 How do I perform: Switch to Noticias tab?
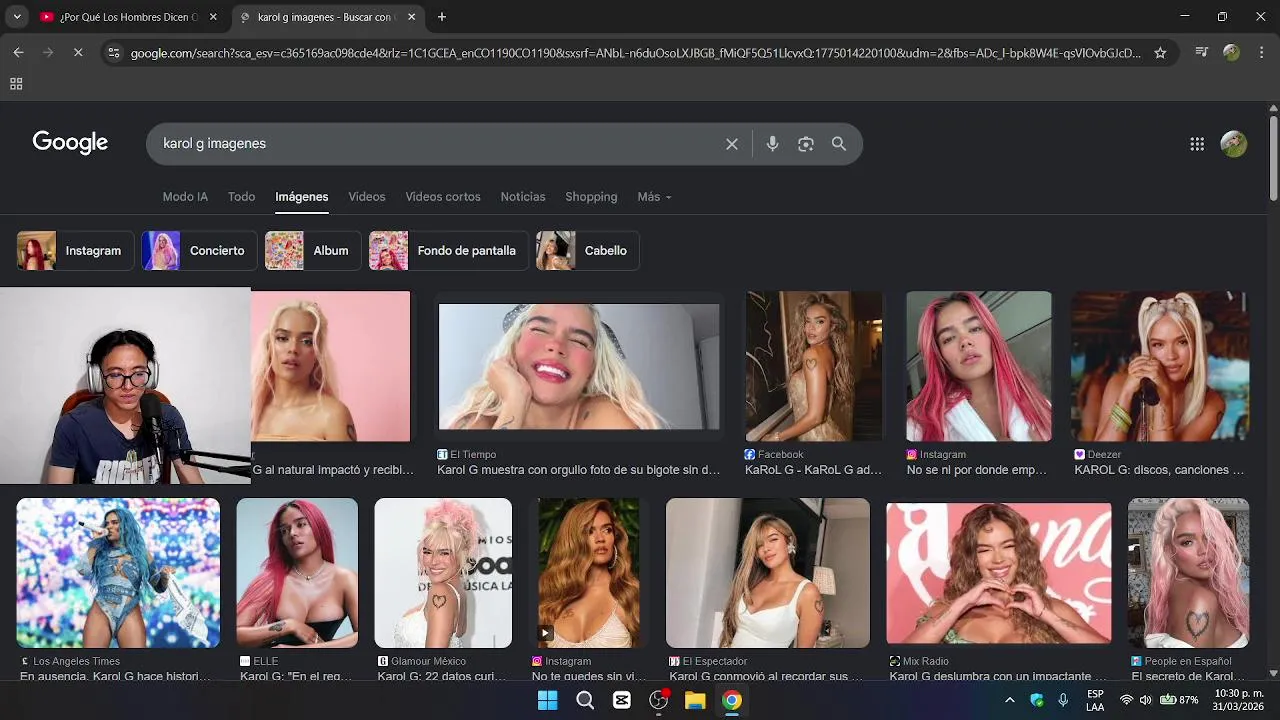point(523,197)
